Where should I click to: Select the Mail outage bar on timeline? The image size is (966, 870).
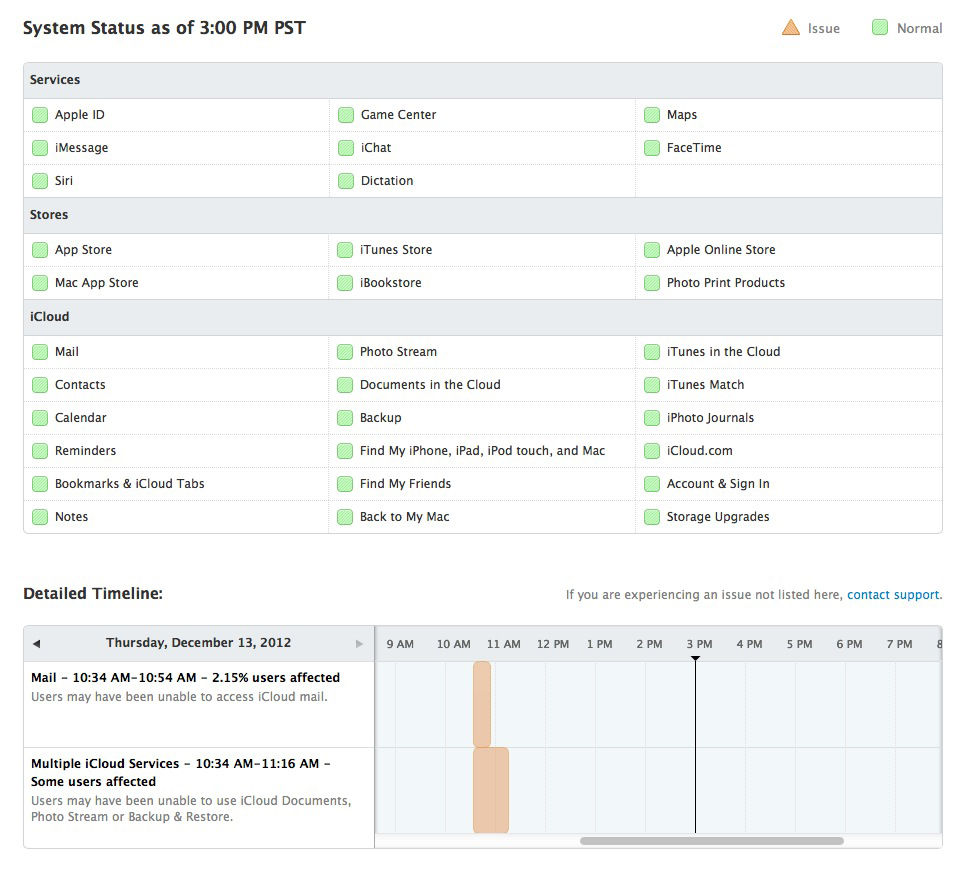click(482, 704)
